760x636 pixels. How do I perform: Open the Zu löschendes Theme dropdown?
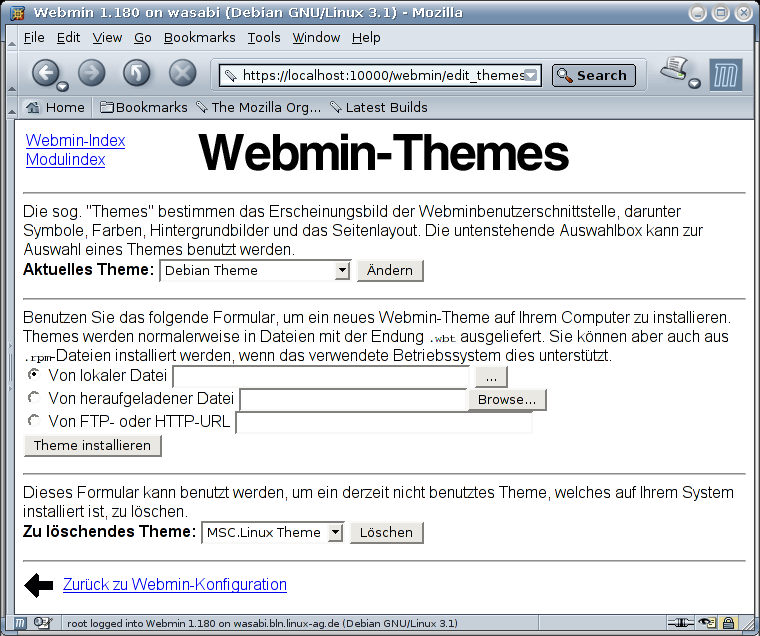273,532
